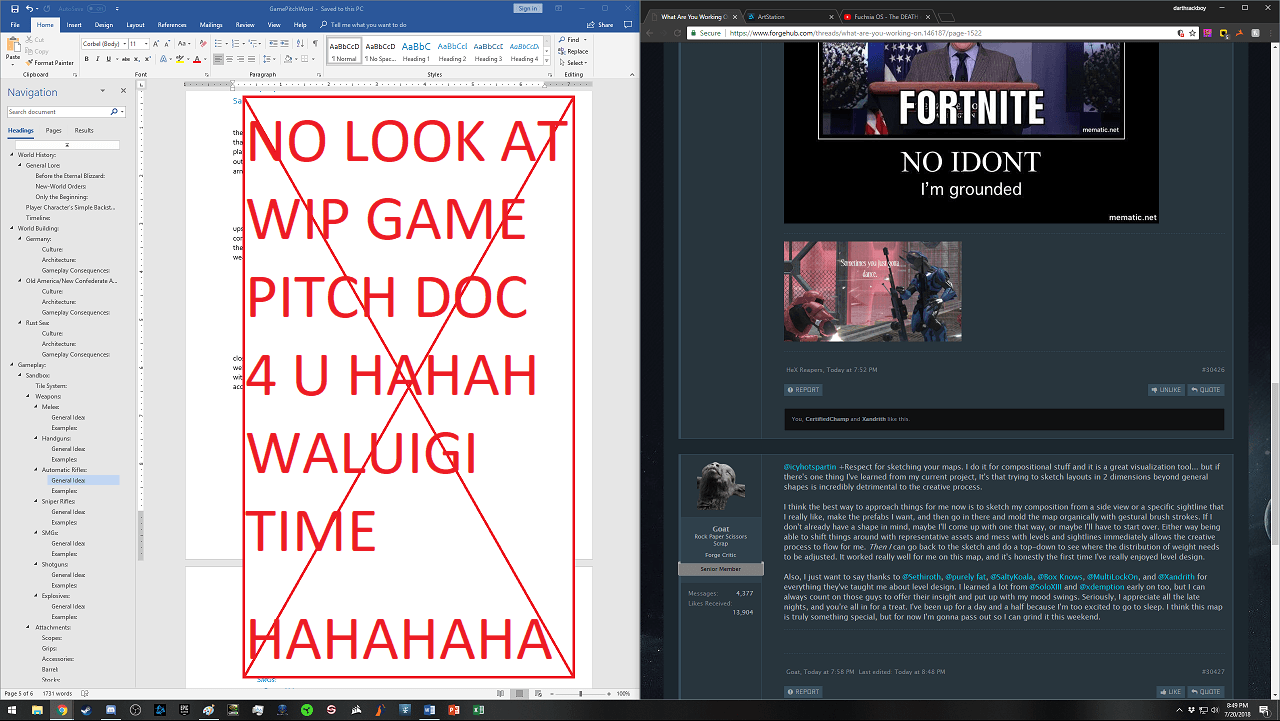
Task: Click the bullet list icon
Action: tap(217, 44)
